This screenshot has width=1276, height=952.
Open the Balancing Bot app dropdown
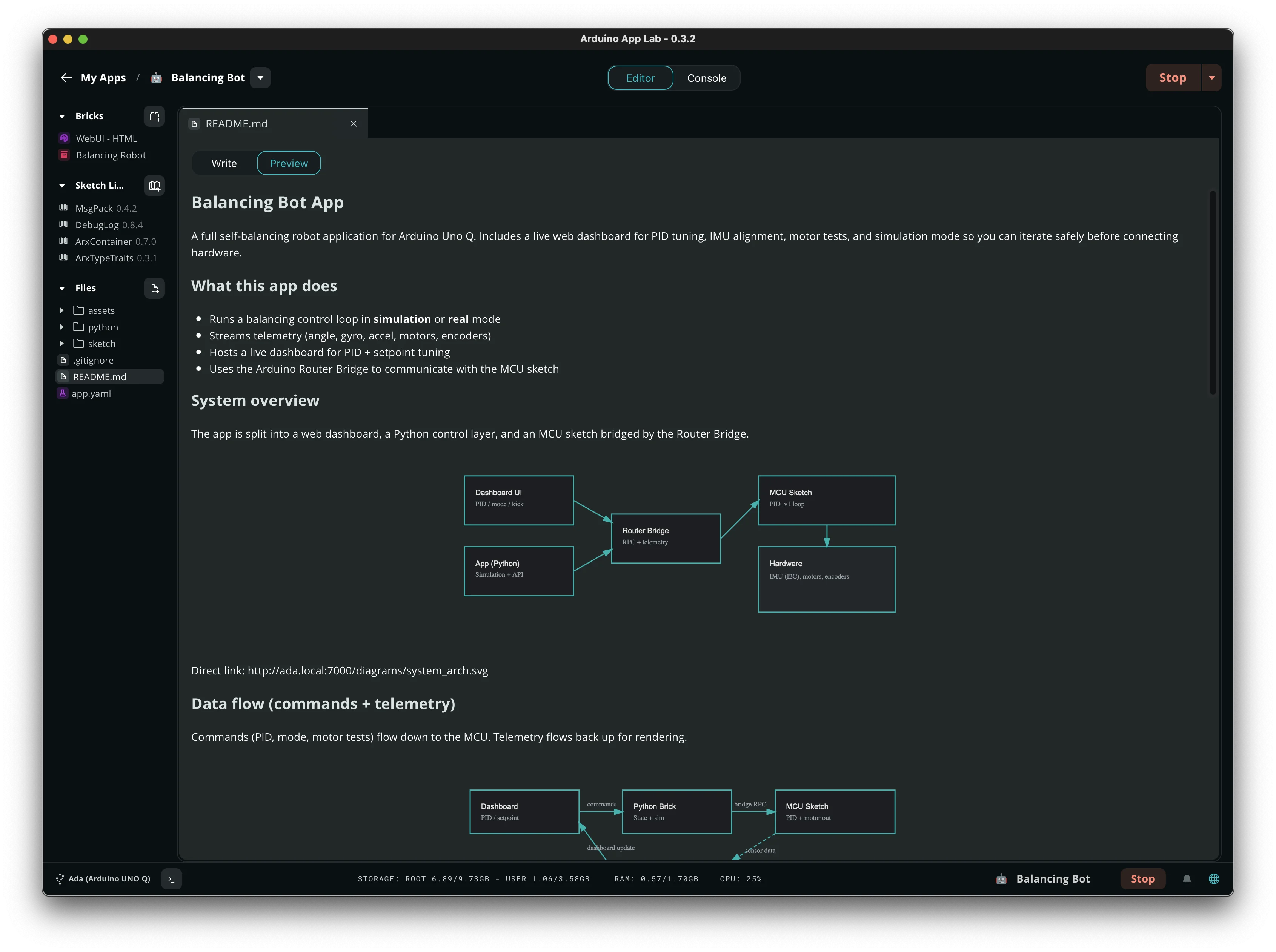260,78
